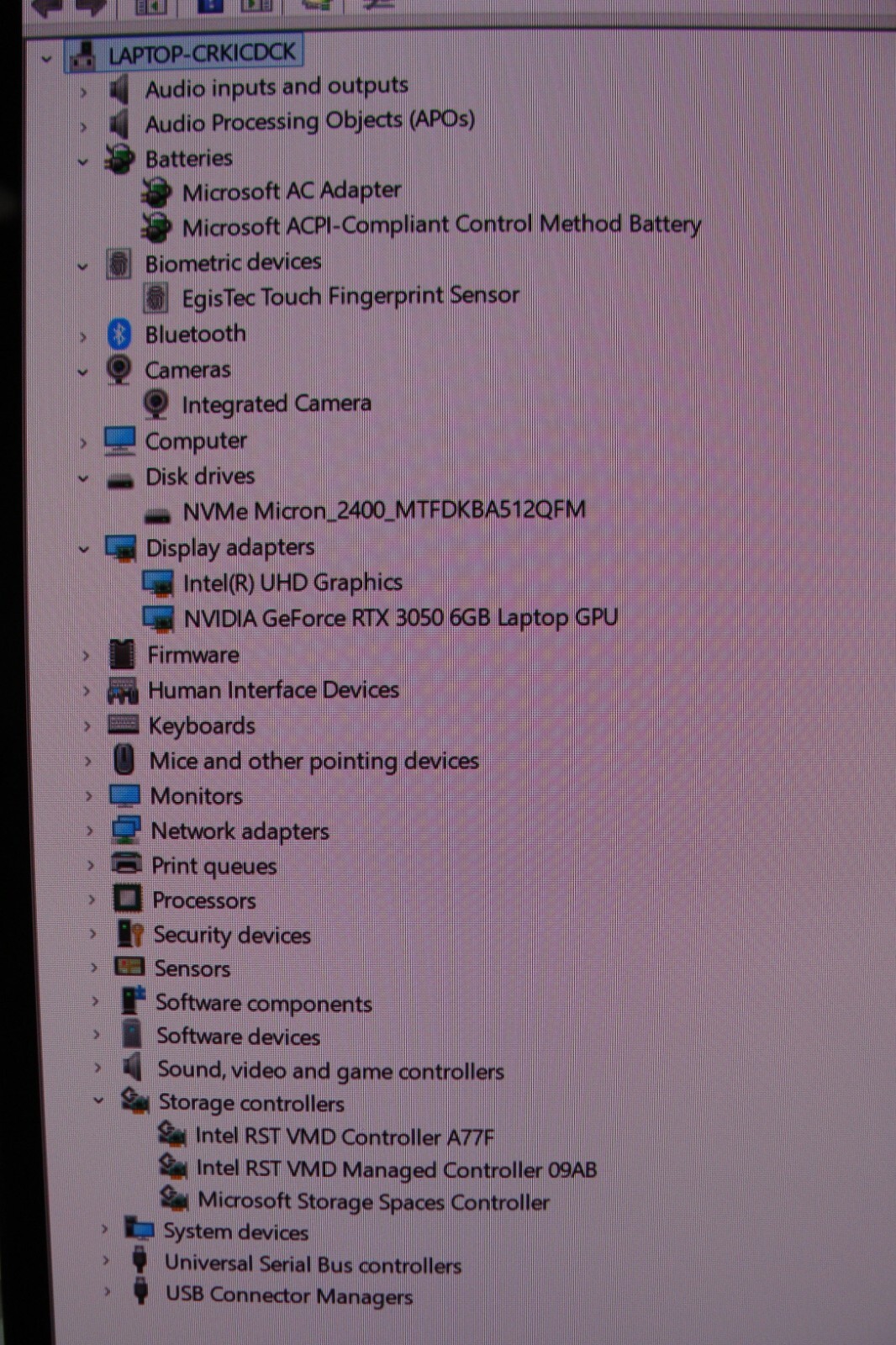The image size is (896, 1345).
Task: Click the EgisTec fingerprint sensor icon
Action: pos(155,298)
